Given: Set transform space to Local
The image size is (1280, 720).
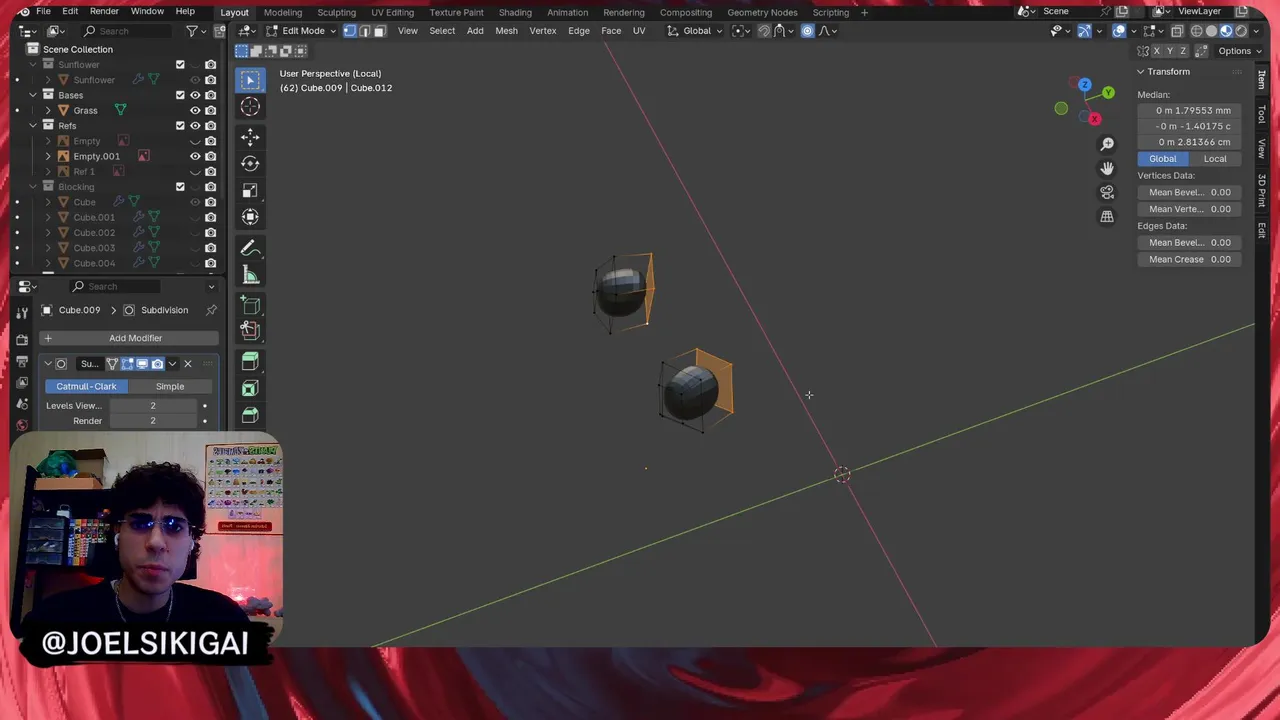Looking at the screenshot, I should pos(1215,159).
